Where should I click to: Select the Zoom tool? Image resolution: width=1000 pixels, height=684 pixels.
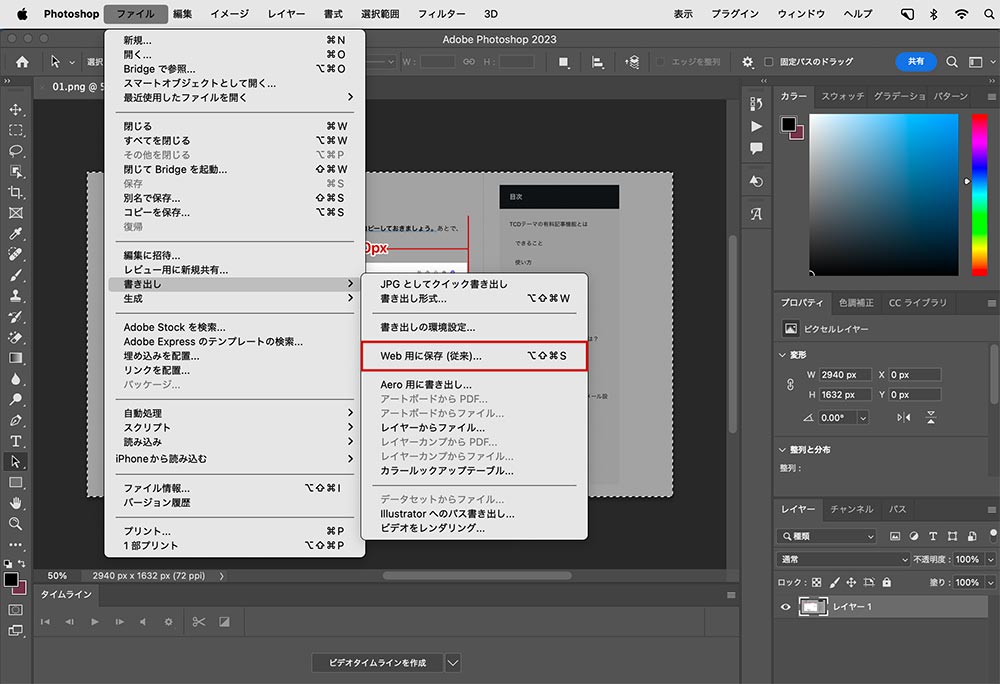[x=15, y=520]
